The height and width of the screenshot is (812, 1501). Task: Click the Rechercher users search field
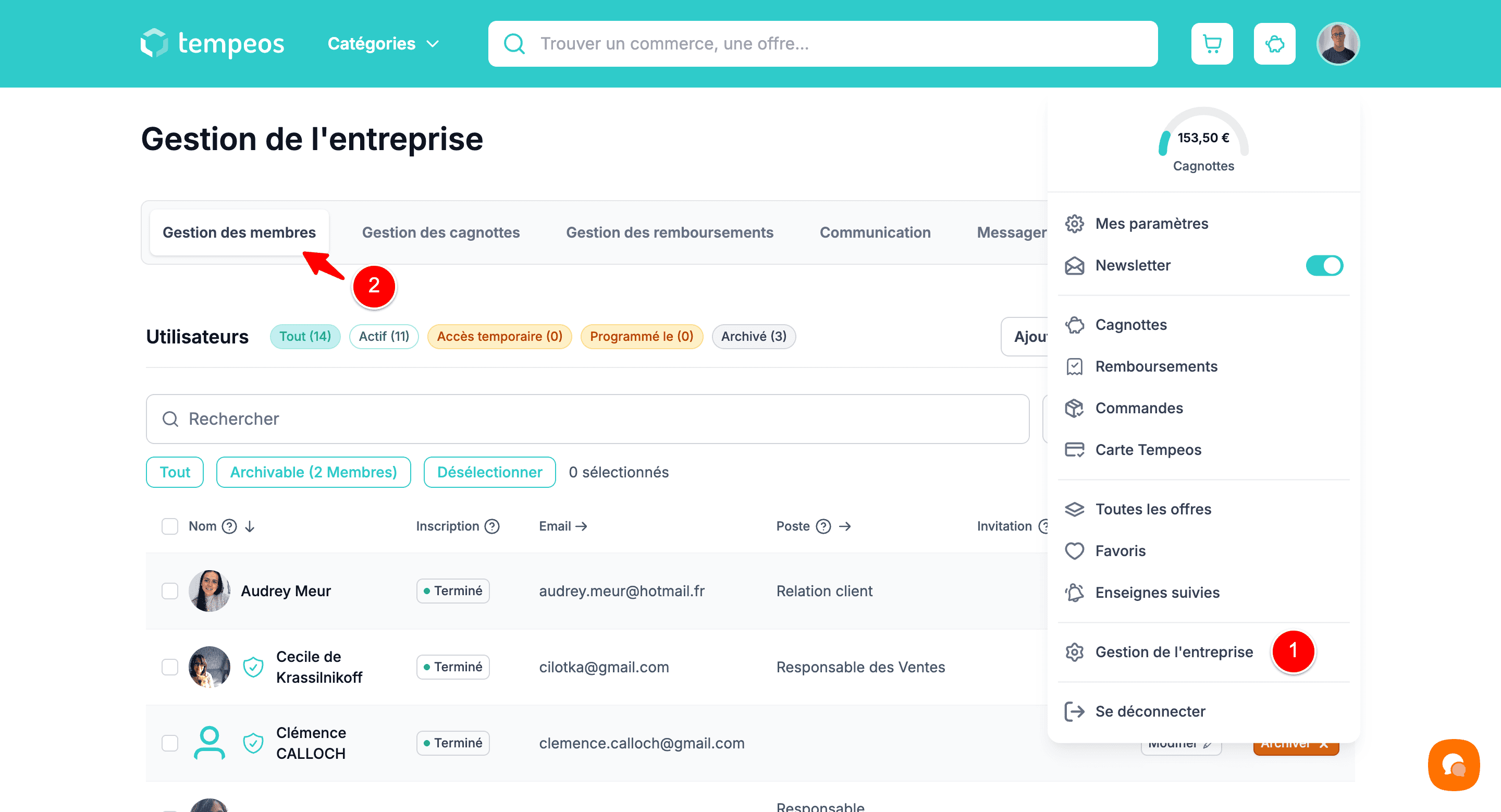coord(587,419)
